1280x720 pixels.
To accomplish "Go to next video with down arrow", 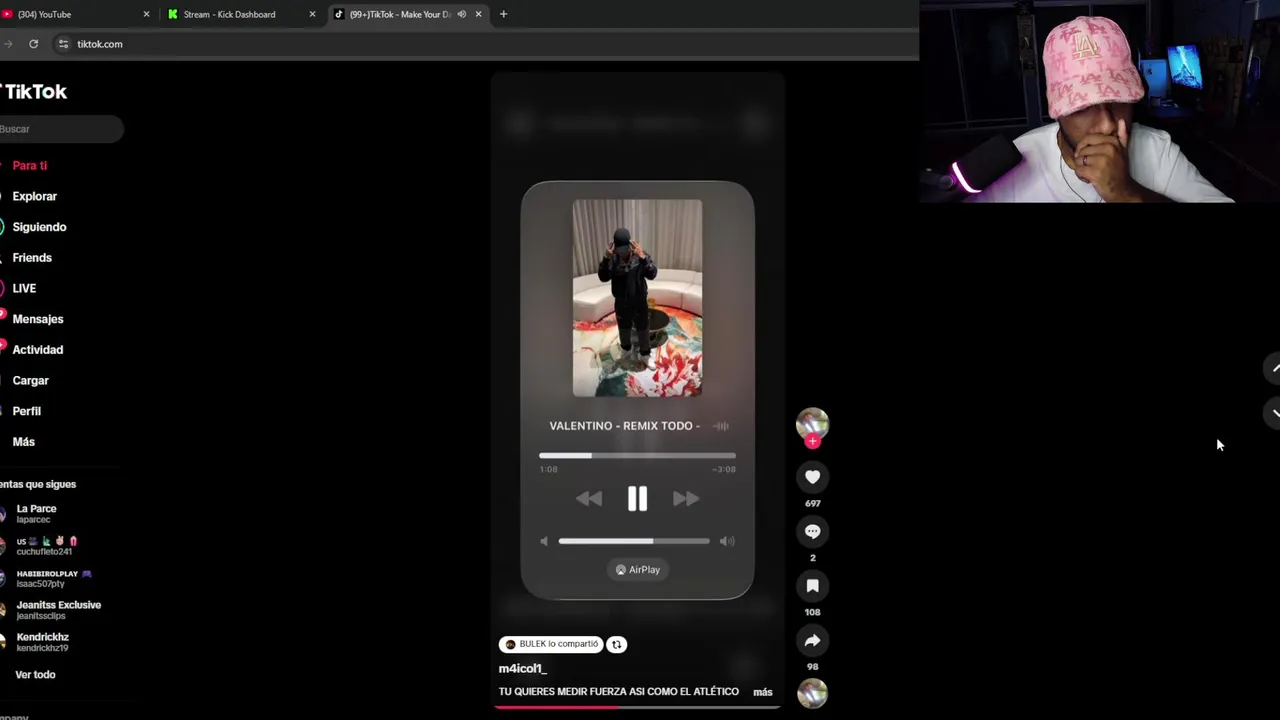I will pos(1274,412).
